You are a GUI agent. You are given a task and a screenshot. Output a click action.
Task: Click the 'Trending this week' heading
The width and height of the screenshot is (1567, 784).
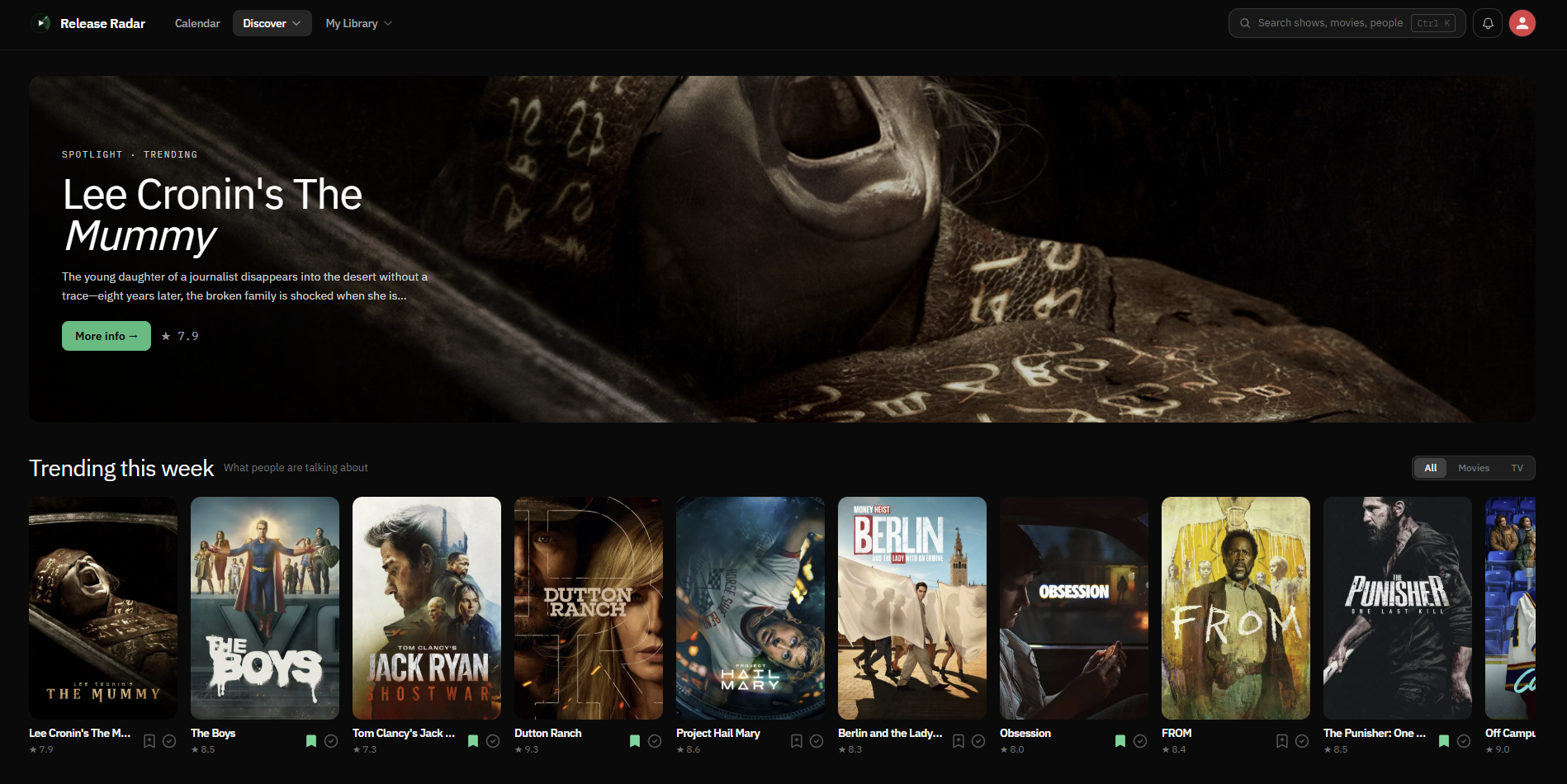pyautogui.click(x=121, y=468)
